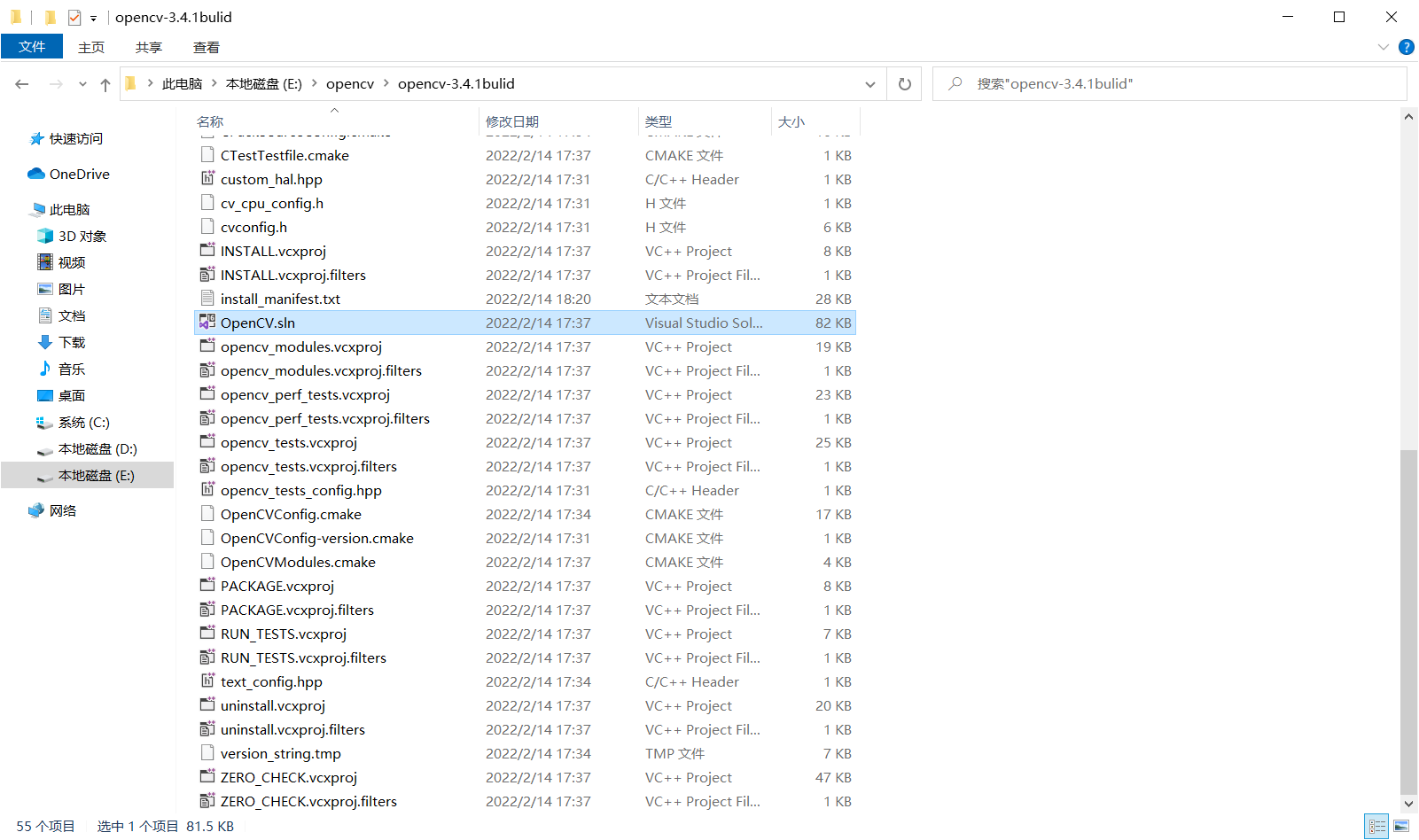Viewport: 1419px width, 840px height.
Task: Click the 下载 download arrow icon
Action: coord(45,342)
